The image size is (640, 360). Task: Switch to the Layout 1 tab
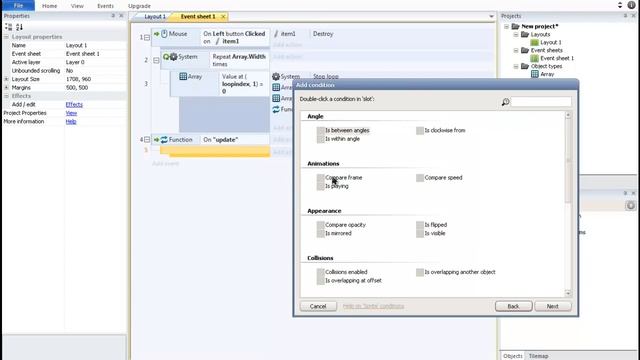point(155,17)
